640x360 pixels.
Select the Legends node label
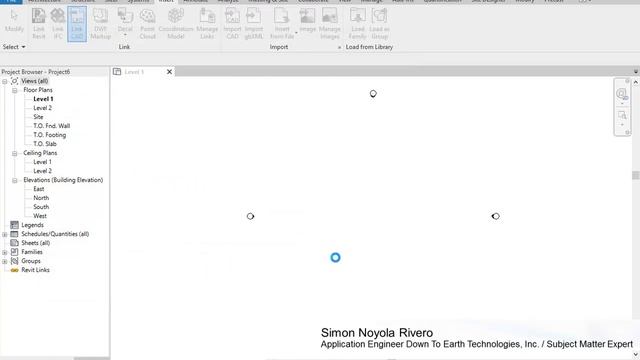pos(32,225)
